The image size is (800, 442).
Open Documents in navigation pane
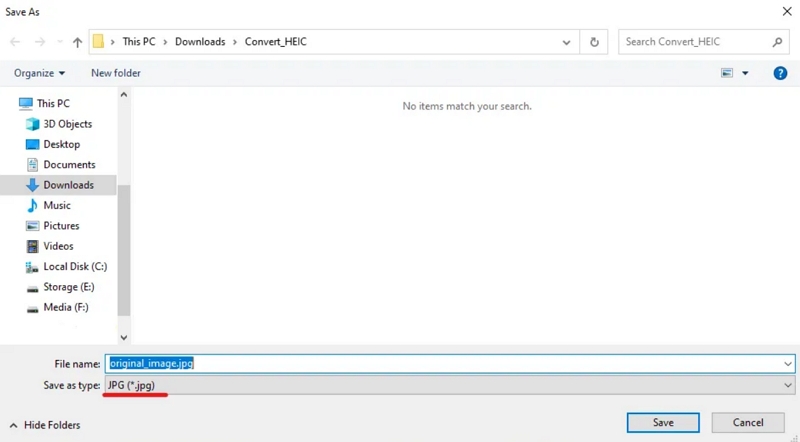(x=69, y=164)
